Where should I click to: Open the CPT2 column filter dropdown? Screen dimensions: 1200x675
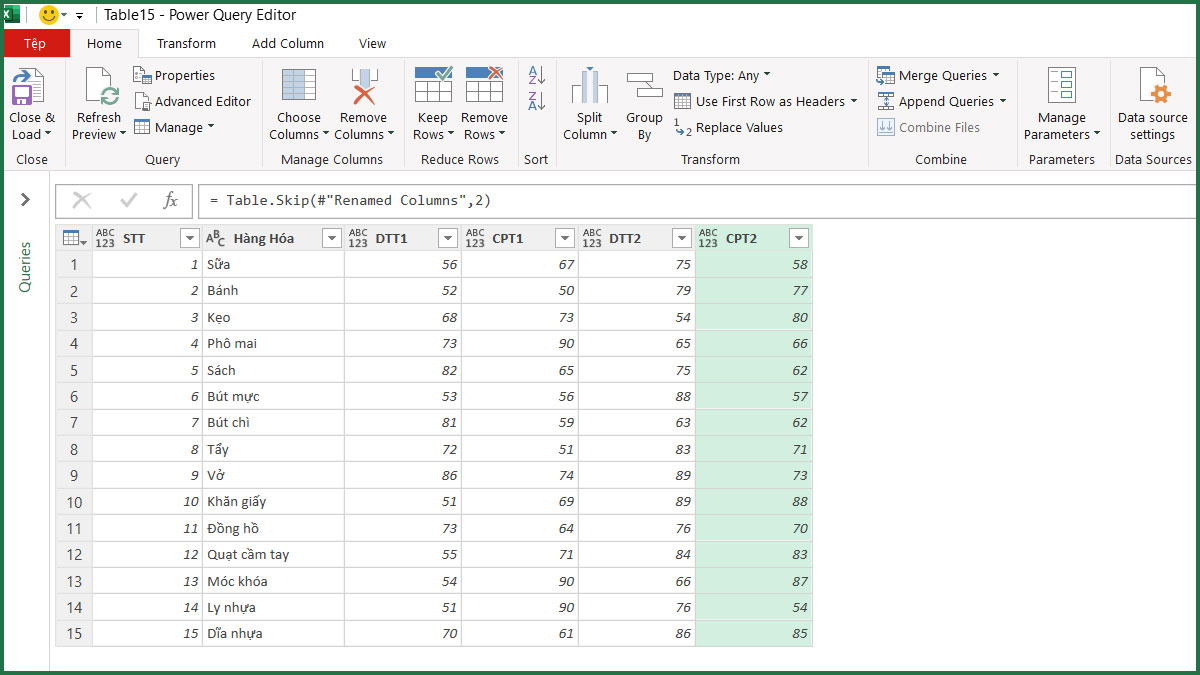click(x=798, y=238)
